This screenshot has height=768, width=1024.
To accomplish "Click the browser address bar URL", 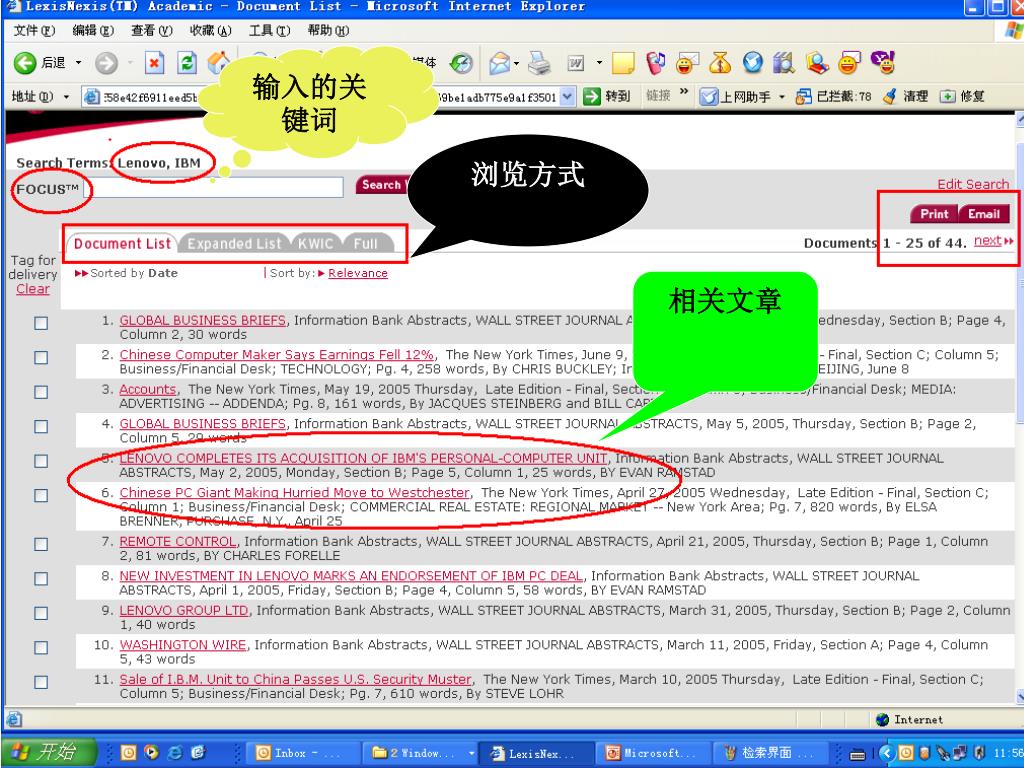I will [x=329, y=97].
